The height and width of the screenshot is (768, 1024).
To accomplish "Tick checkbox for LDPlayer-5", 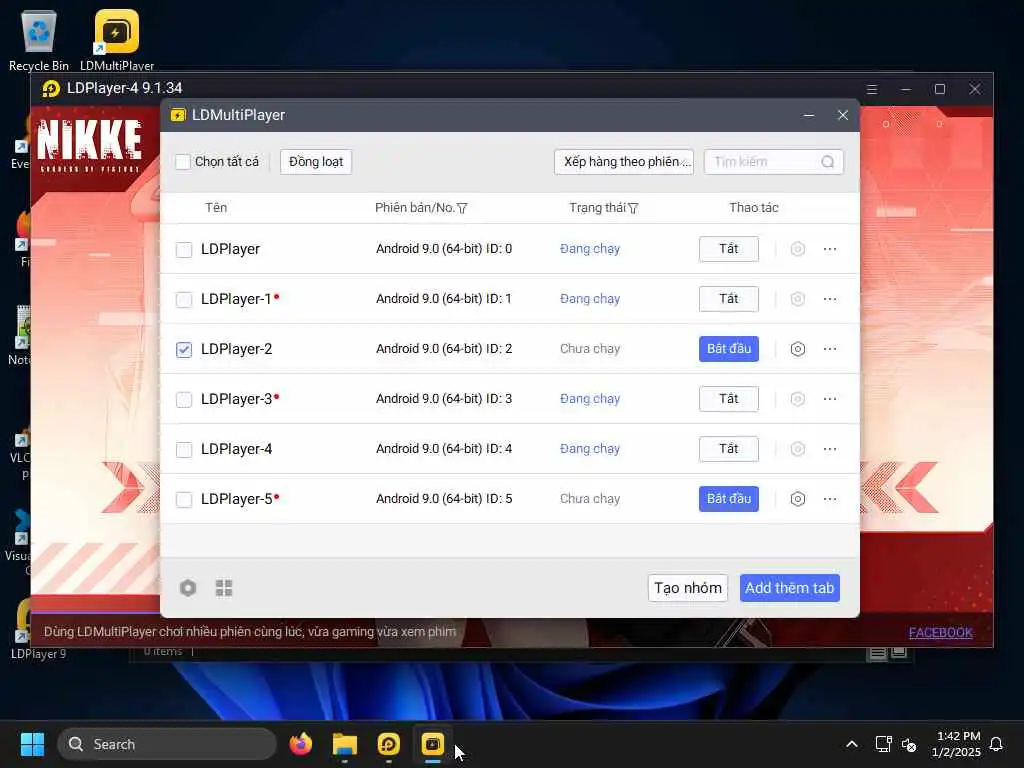I will (x=184, y=500).
